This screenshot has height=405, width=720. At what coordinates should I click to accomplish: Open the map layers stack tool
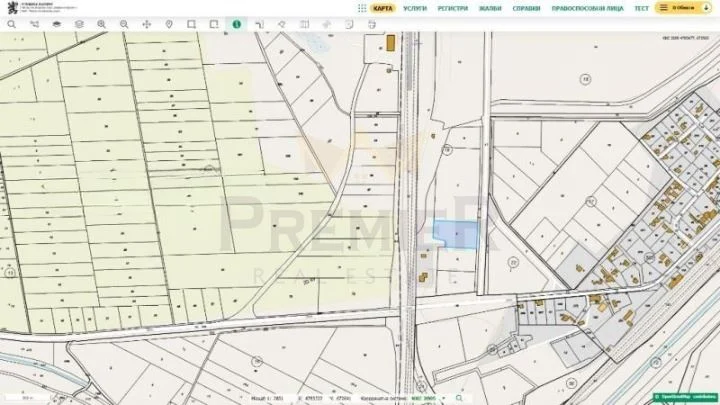point(79,23)
